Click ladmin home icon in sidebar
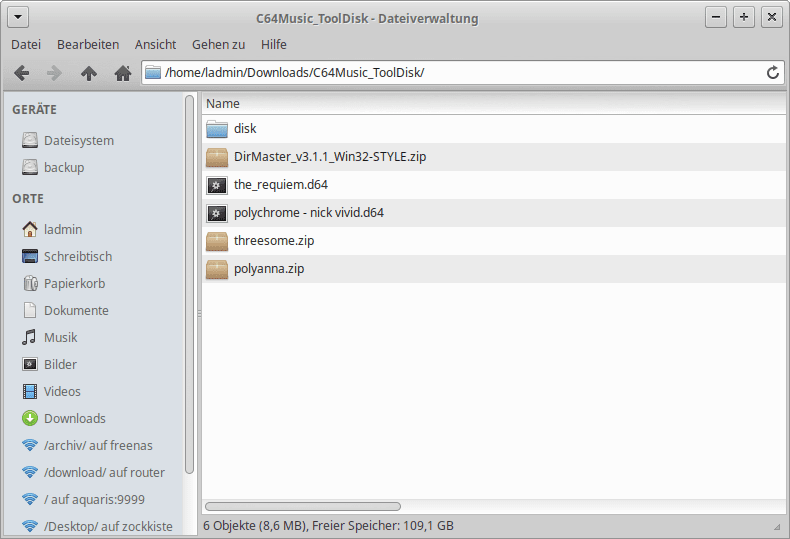The width and height of the screenshot is (790, 539). [x=30, y=229]
